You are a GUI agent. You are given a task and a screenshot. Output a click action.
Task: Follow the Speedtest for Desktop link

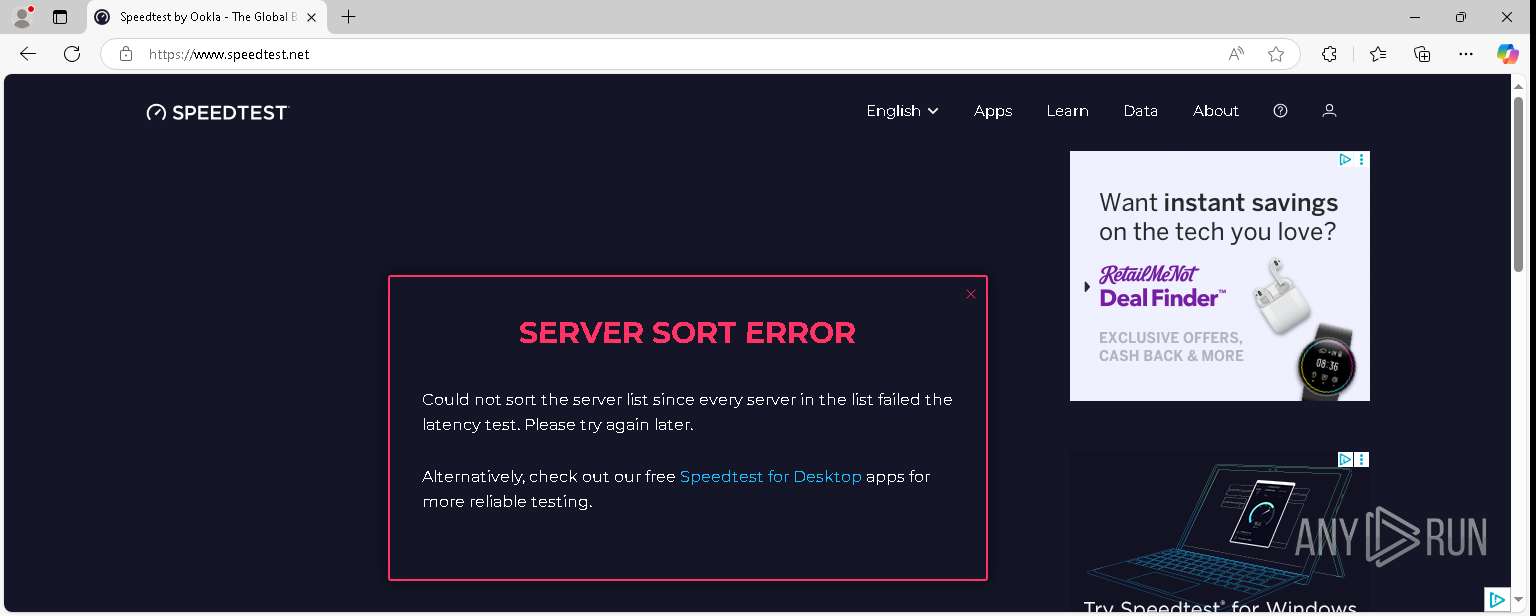coord(770,476)
